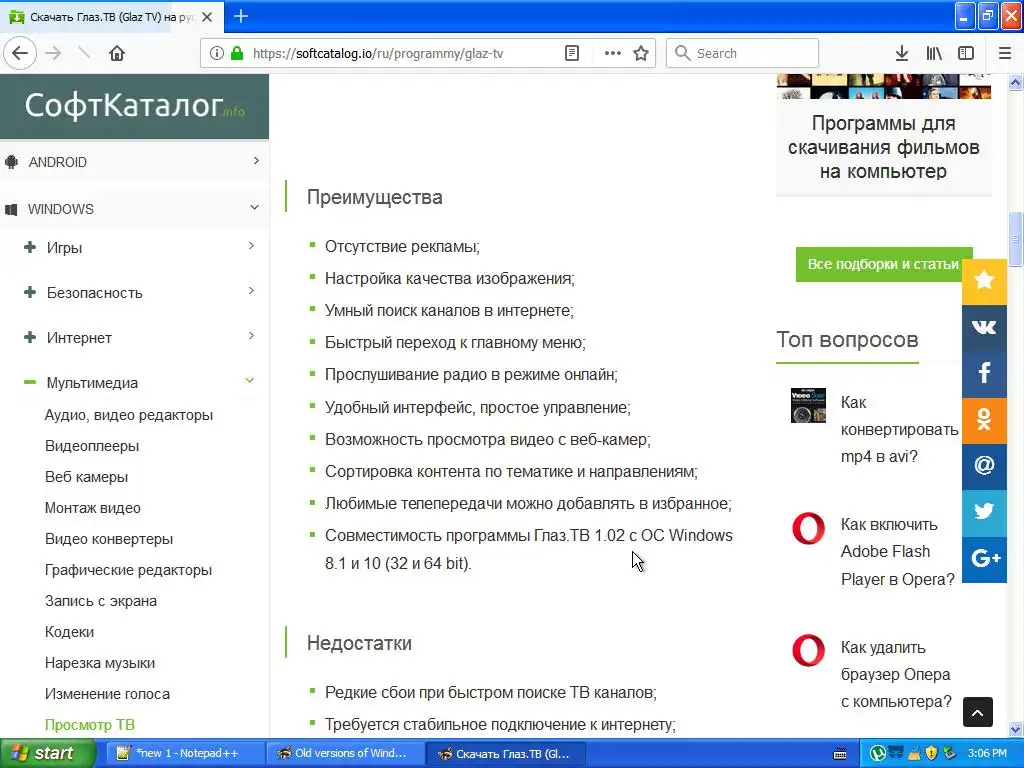
Task: Open Запись с экрана category
Action: tap(101, 601)
